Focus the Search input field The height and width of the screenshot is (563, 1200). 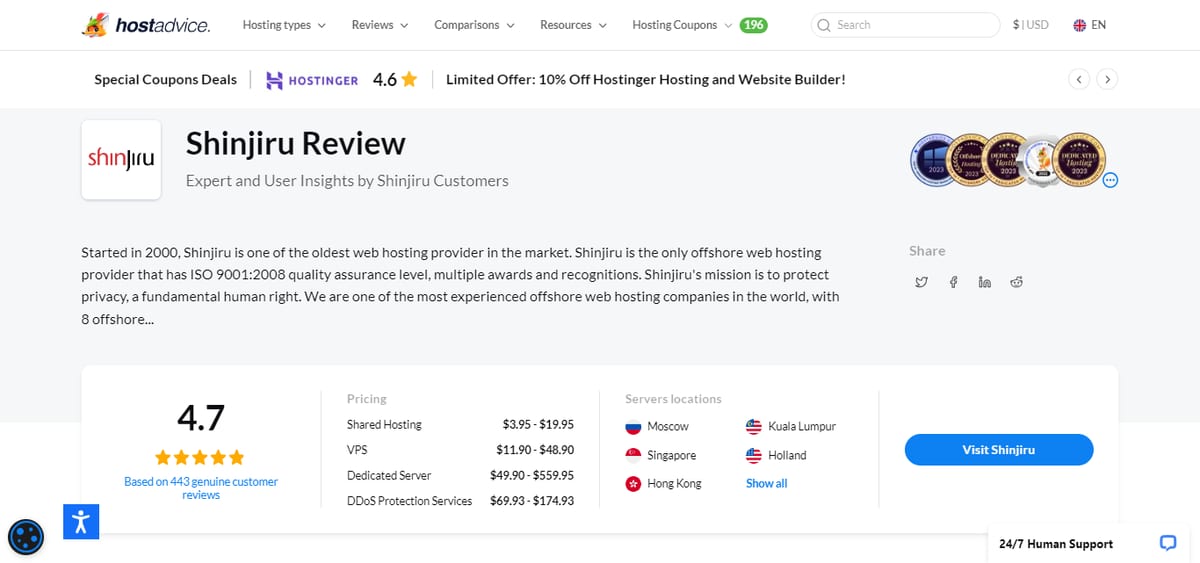904,25
